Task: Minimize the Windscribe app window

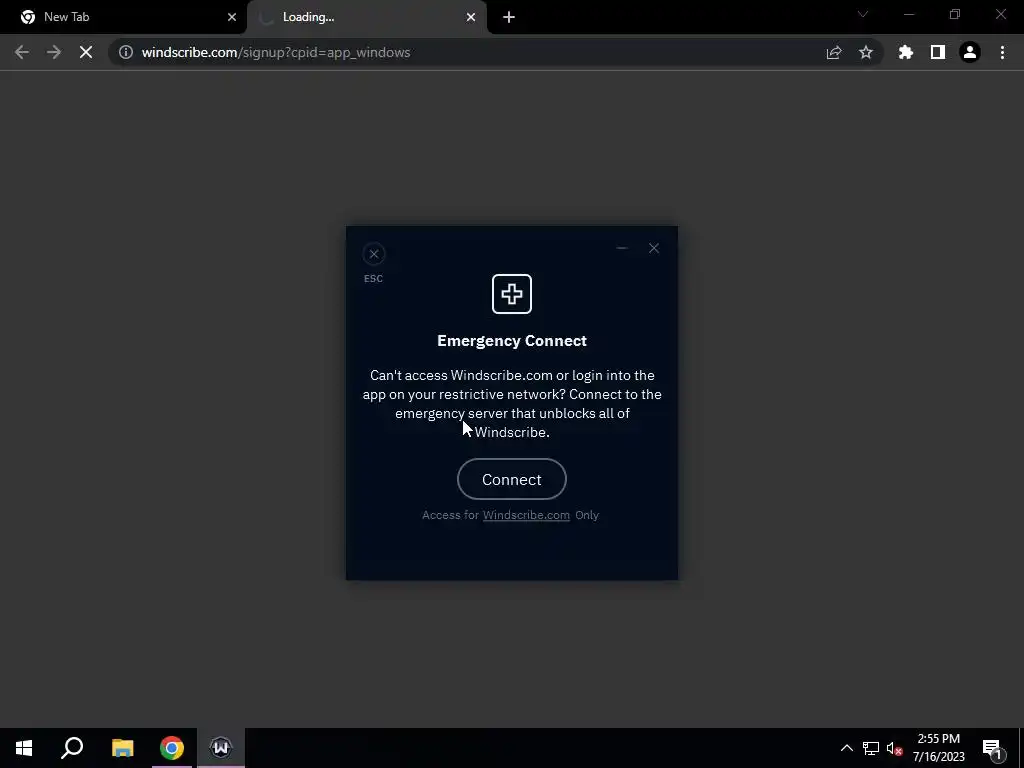Action: coord(622,248)
